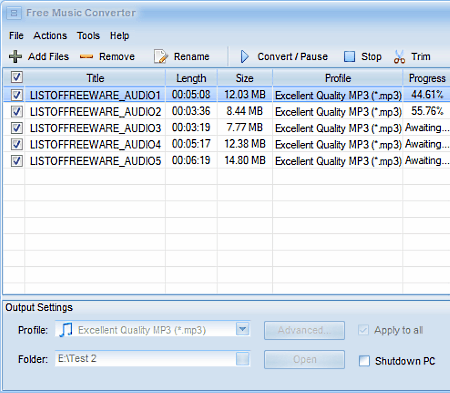Toggle the Apply to all checkbox
This screenshot has width=450, height=393.
tap(363, 330)
